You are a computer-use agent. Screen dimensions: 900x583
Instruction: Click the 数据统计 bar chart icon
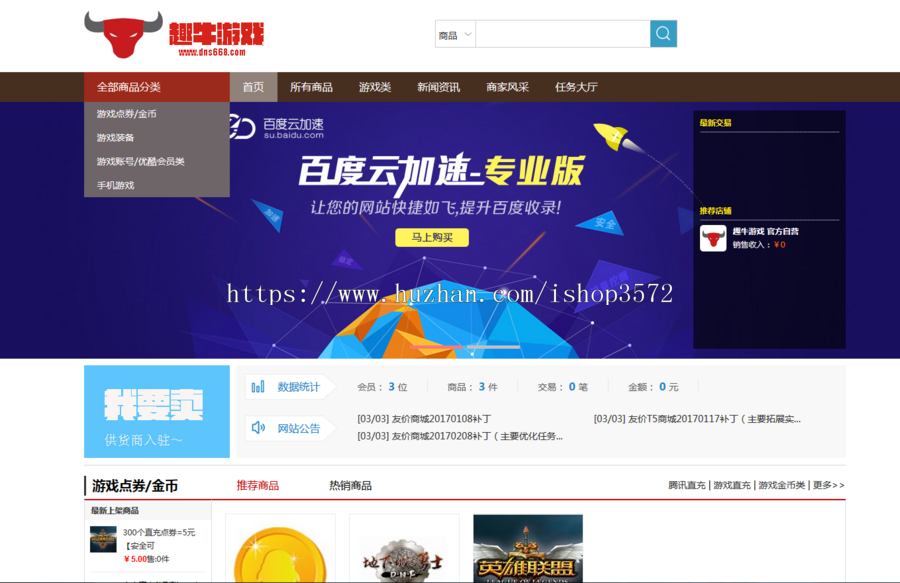(x=258, y=387)
